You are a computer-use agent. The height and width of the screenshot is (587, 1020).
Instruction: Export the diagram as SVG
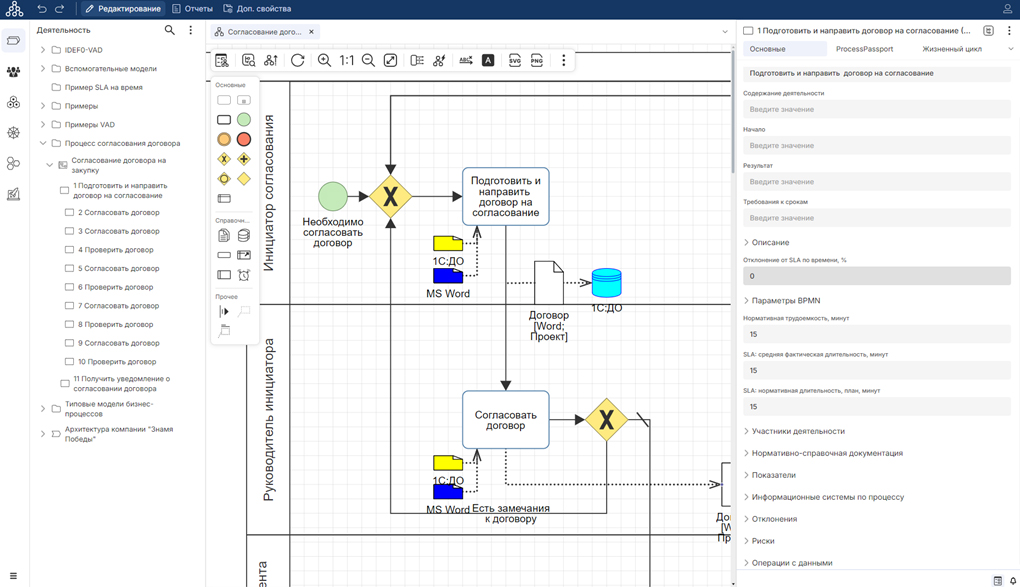coord(514,61)
